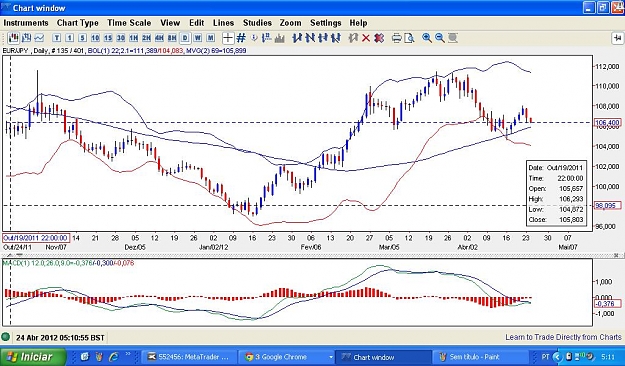Open the Chart Type menu
625x366 pixels.
tap(77, 23)
